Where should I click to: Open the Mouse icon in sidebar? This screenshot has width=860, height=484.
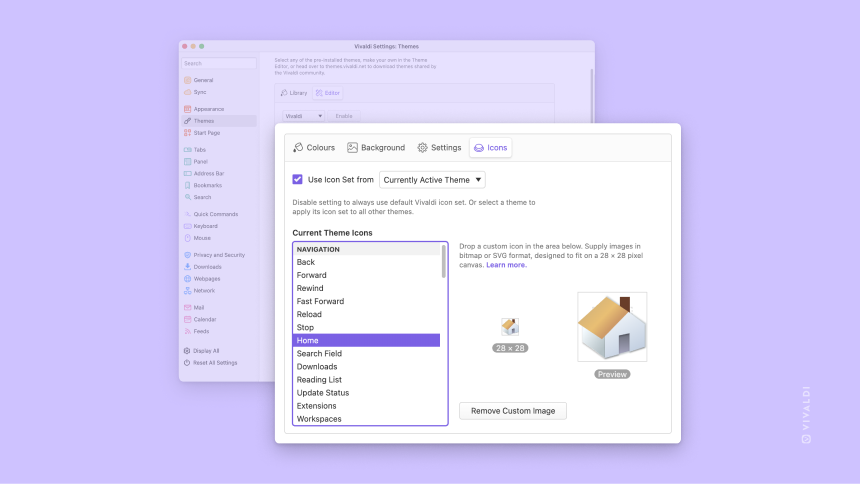tap(188, 238)
